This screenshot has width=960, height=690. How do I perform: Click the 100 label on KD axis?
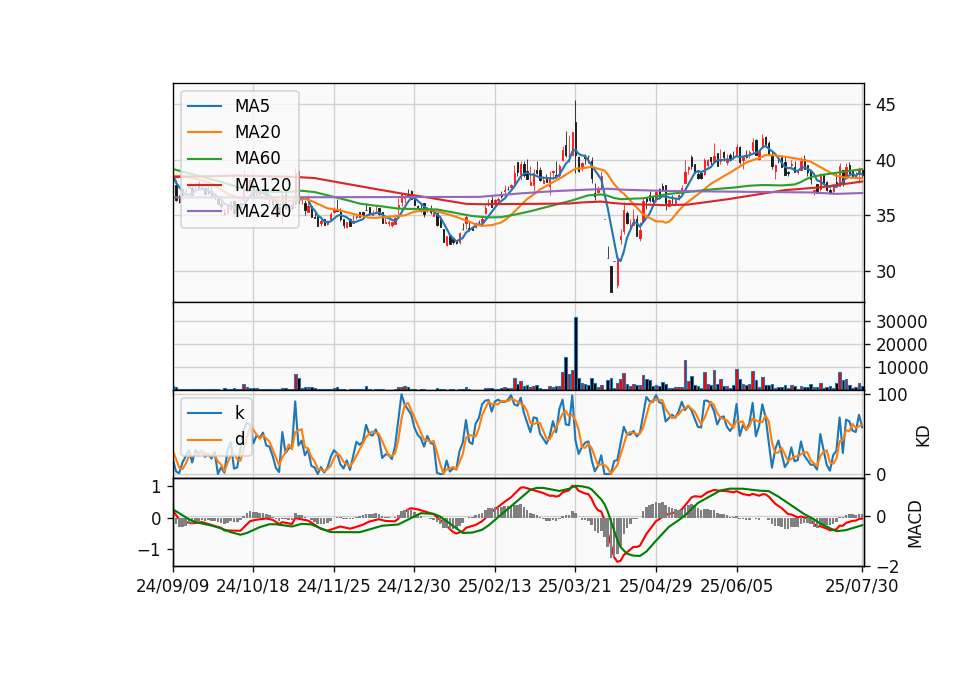[x=892, y=396]
